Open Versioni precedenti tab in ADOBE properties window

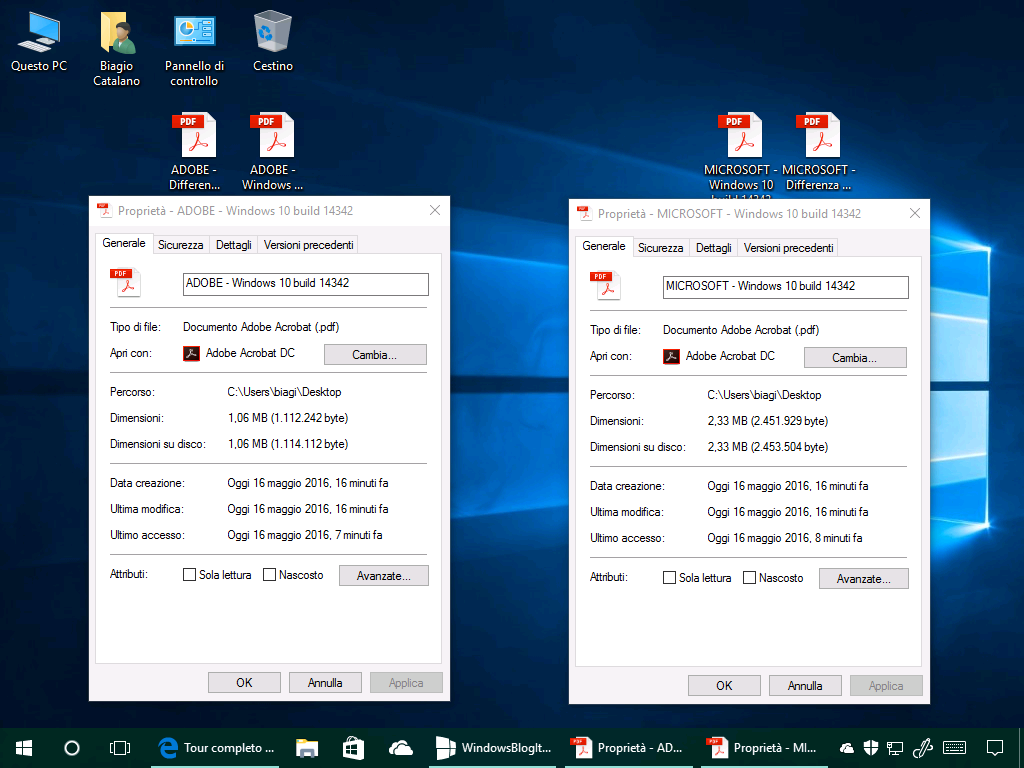click(308, 245)
